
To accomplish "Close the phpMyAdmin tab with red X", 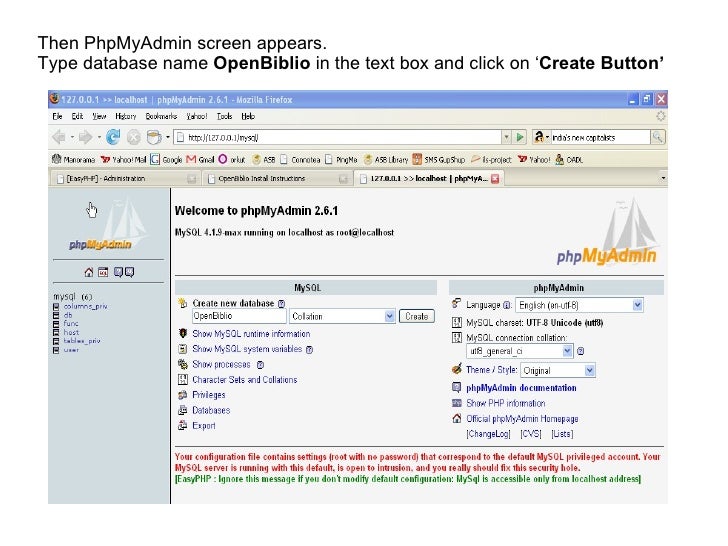I will tap(495, 179).
